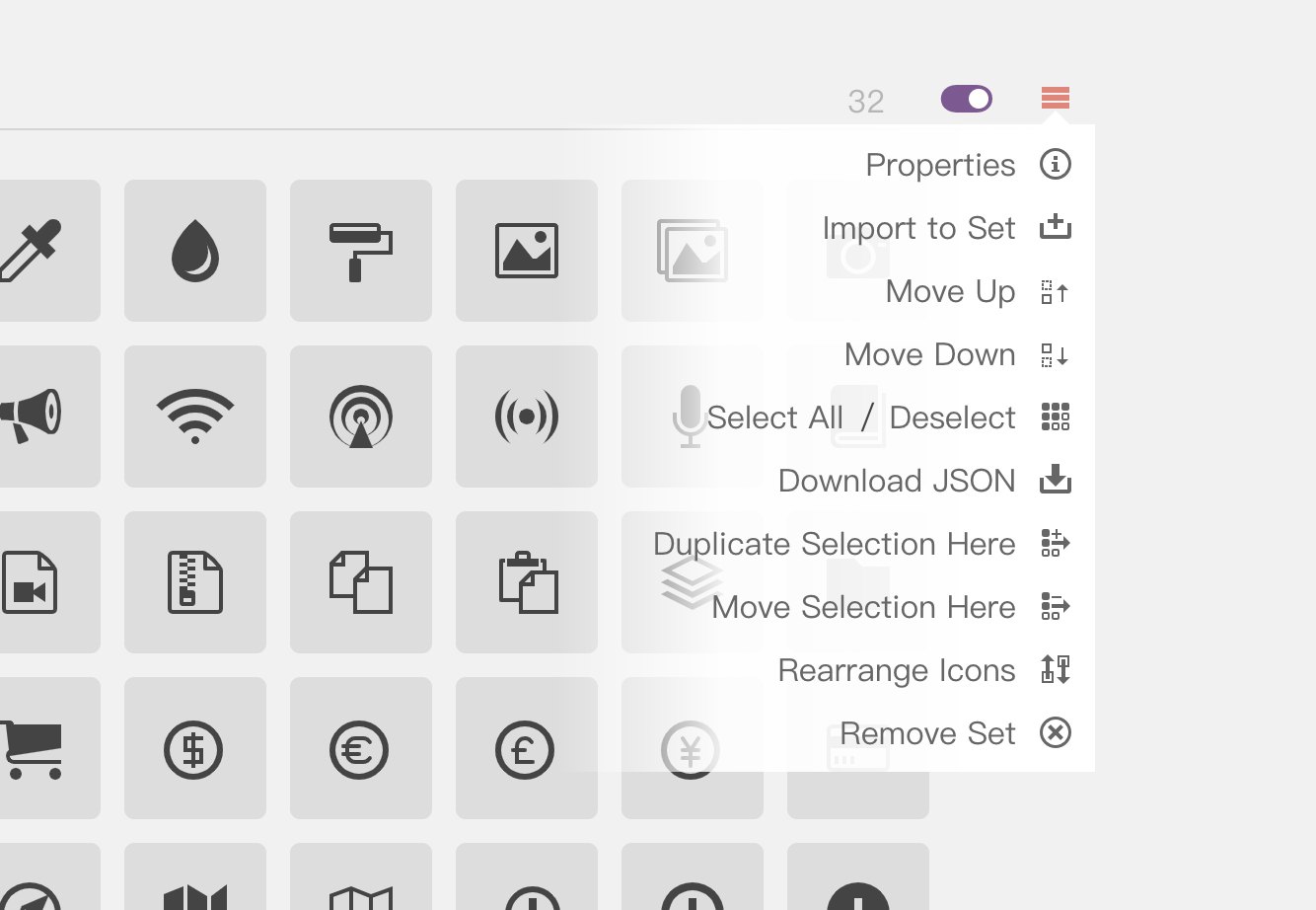Toggle the purple switch off
The width and height of the screenshot is (1316, 910).
[967, 99]
